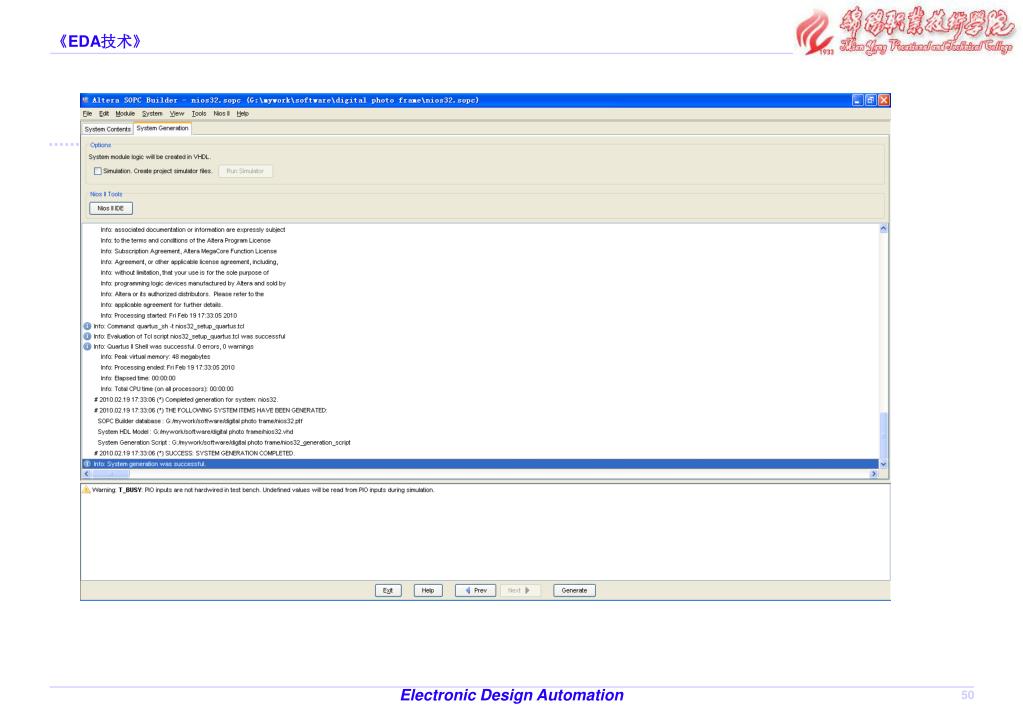Select the 'Peak virtual memory: 48 megabytes' line
Image resolution: width=1023 pixels, height=708 pixels.
tap(155, 357)
